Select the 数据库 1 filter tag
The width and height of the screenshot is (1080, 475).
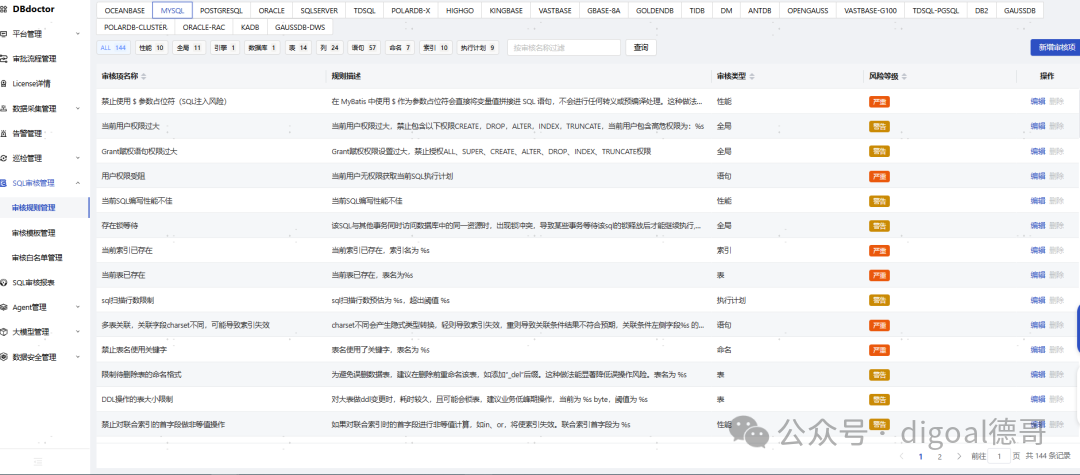tap(262, 48)
